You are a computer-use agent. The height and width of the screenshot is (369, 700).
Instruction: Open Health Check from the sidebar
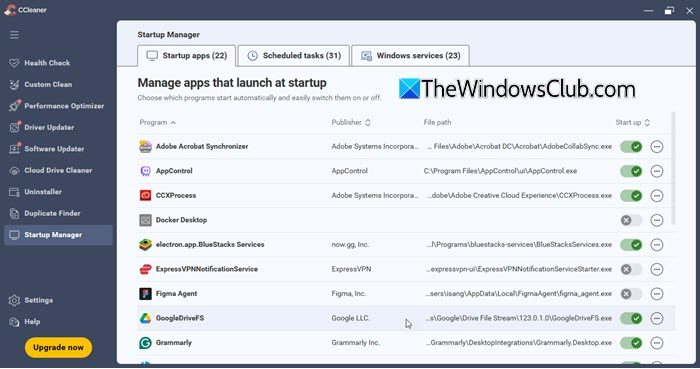point(58,63)
